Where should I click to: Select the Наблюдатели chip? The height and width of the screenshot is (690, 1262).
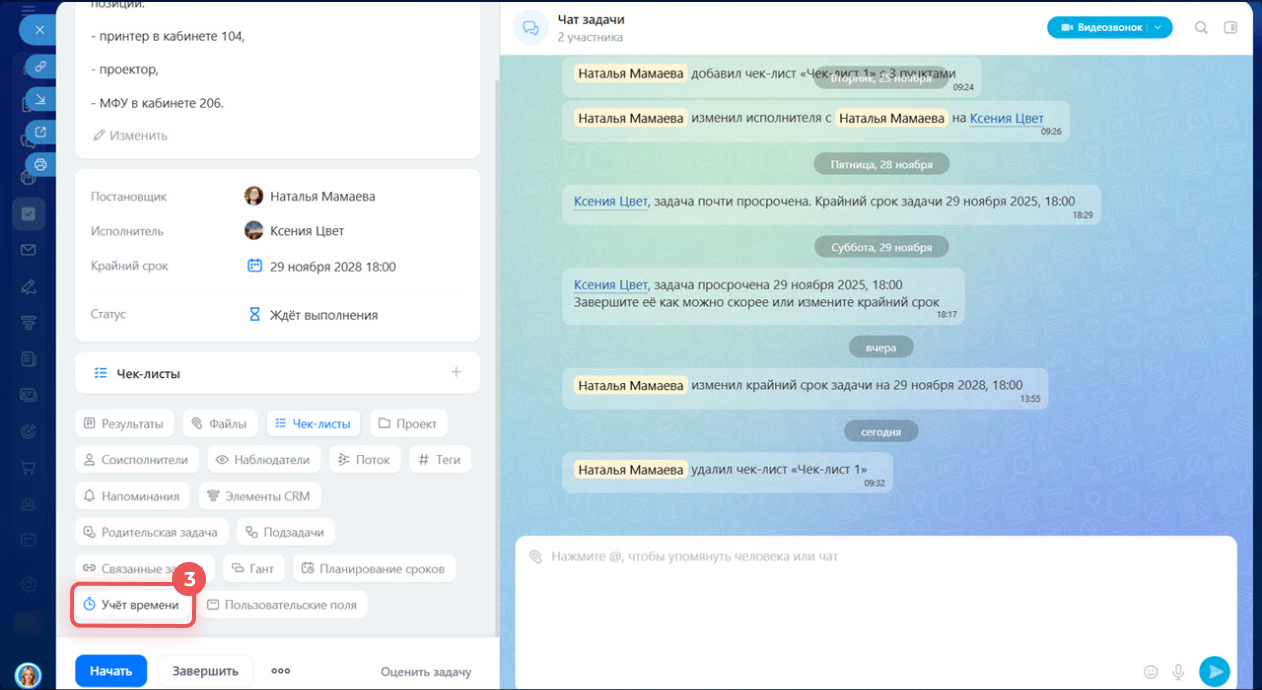point(262,460)
